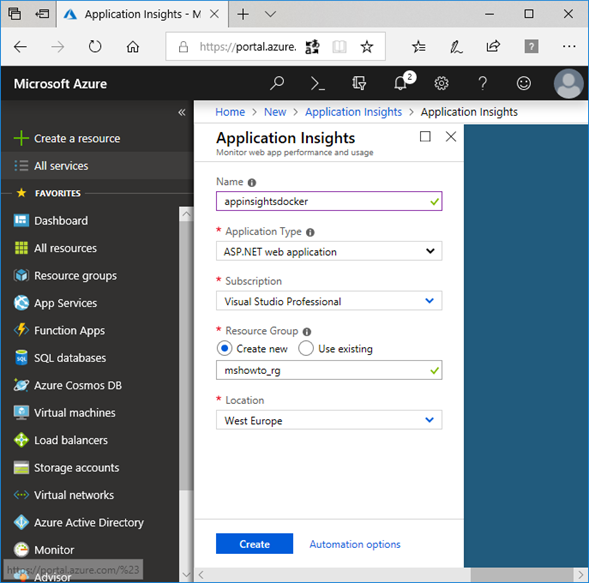Open browser tab list chevron
Image resolution: width=589 pixels, height=583 pixels.
coord(270,14)
